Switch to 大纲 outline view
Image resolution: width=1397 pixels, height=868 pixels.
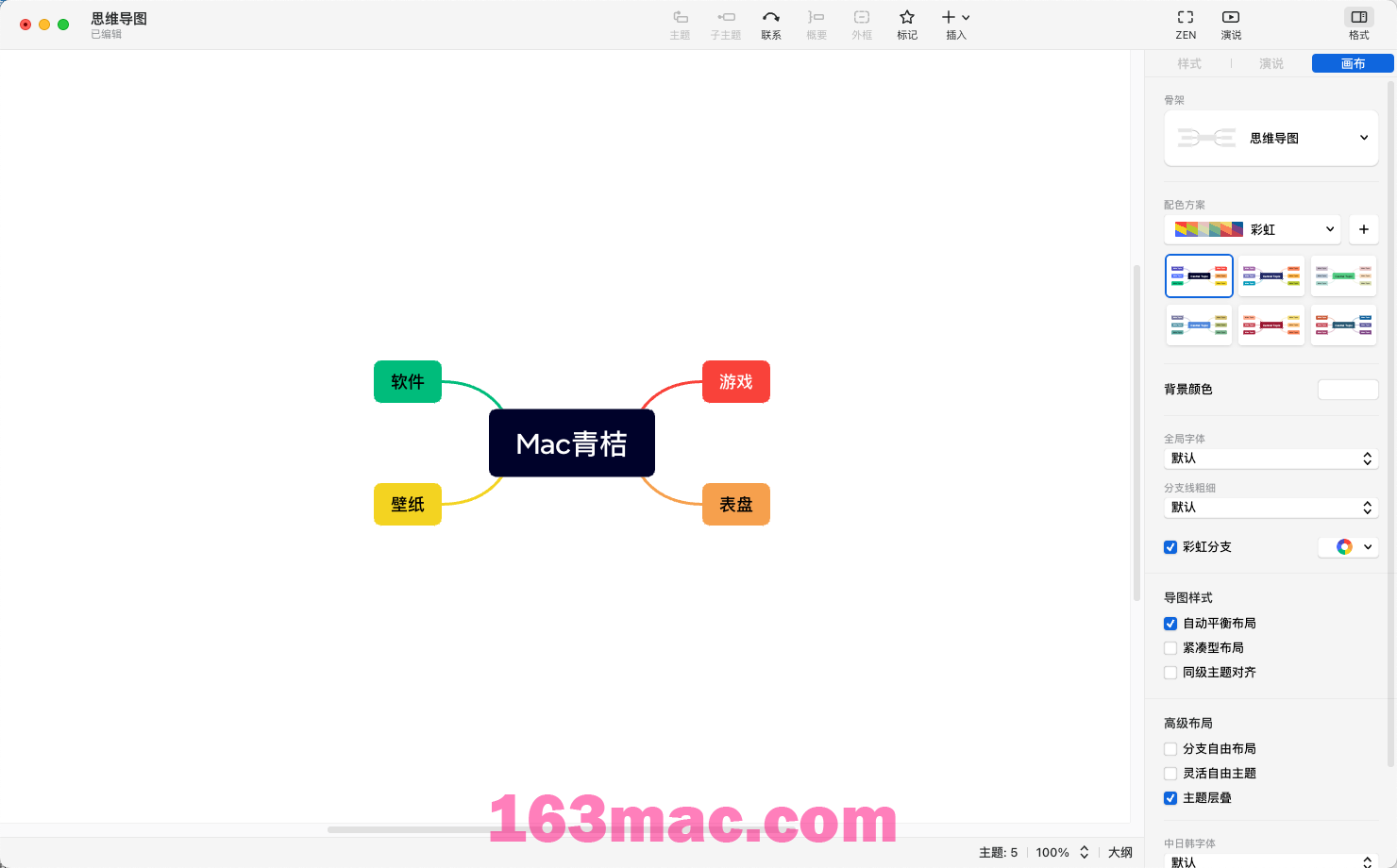[1120, 852]
